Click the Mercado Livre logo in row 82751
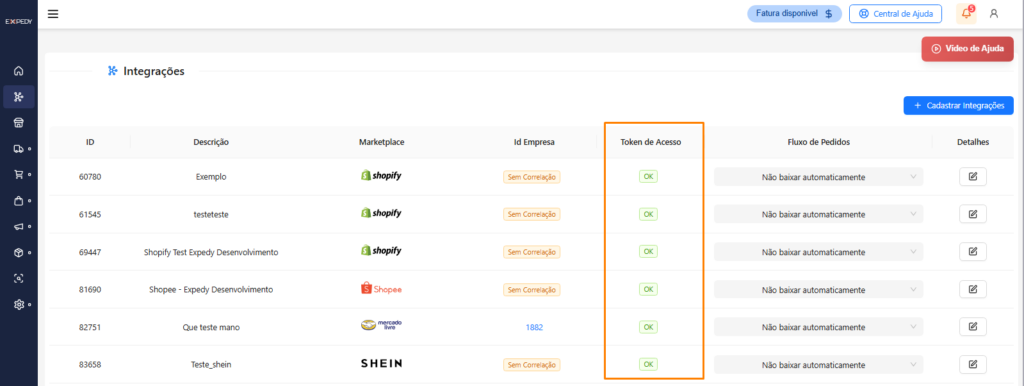 [x=381, y=325]
